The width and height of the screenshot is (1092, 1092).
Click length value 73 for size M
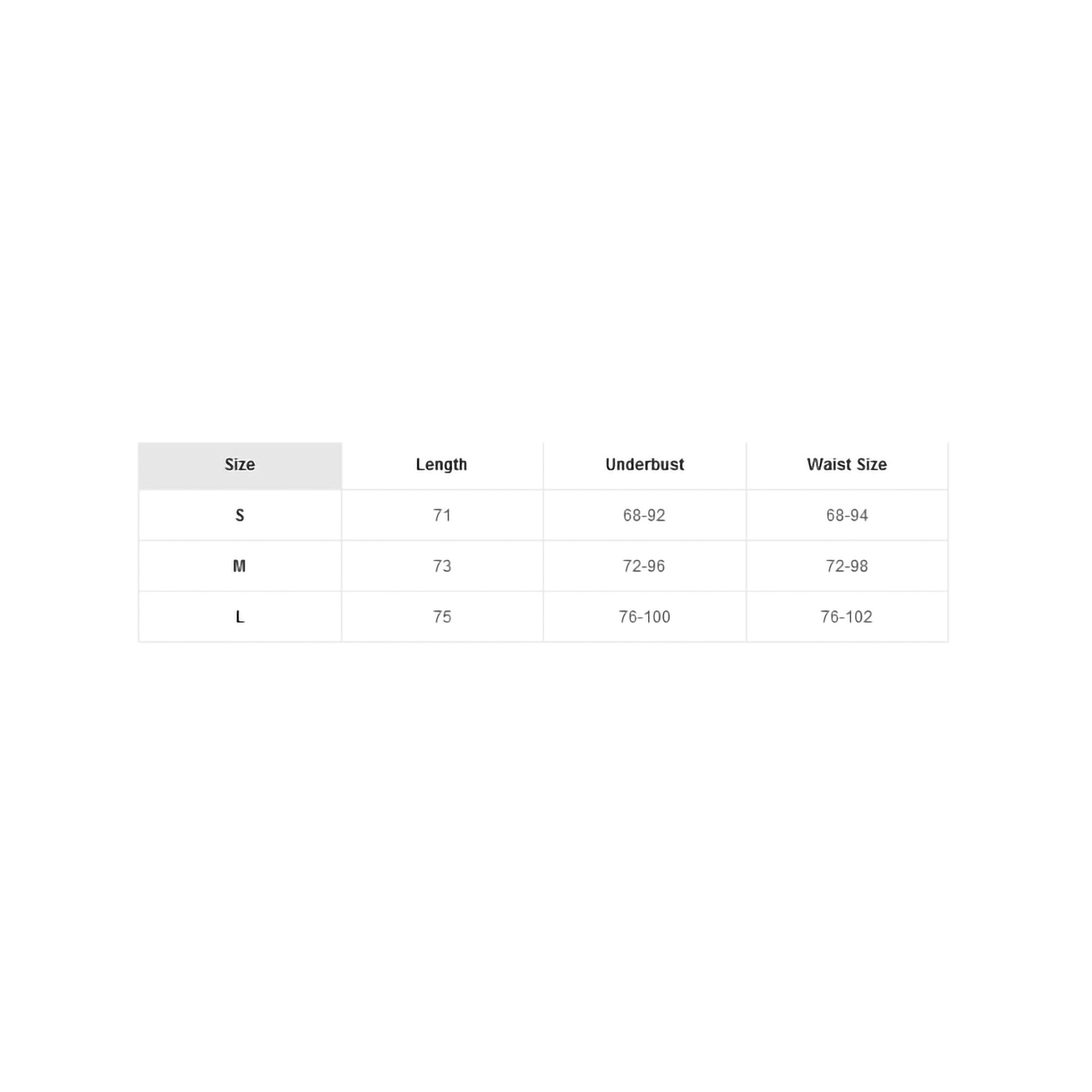click(x=442, y=566)
